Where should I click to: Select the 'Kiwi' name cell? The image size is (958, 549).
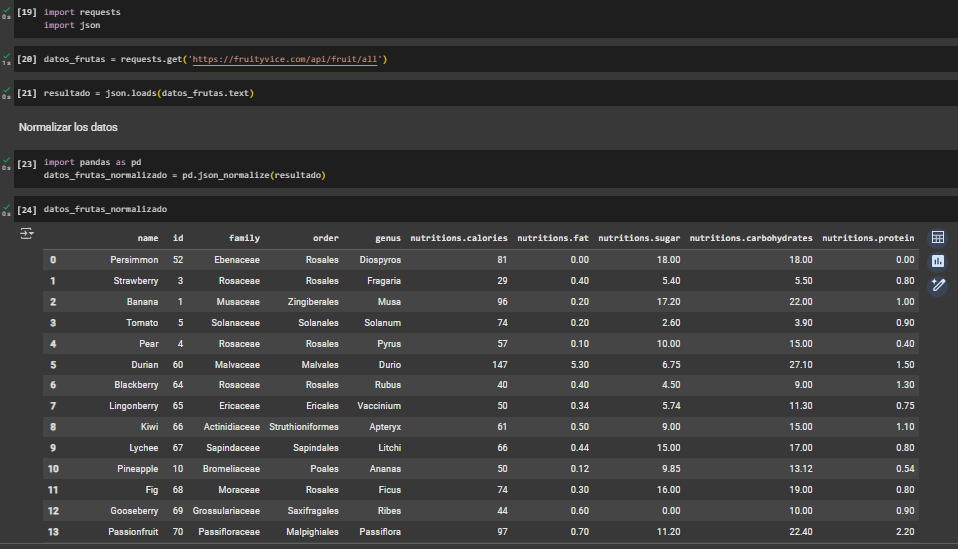[150, 427]
